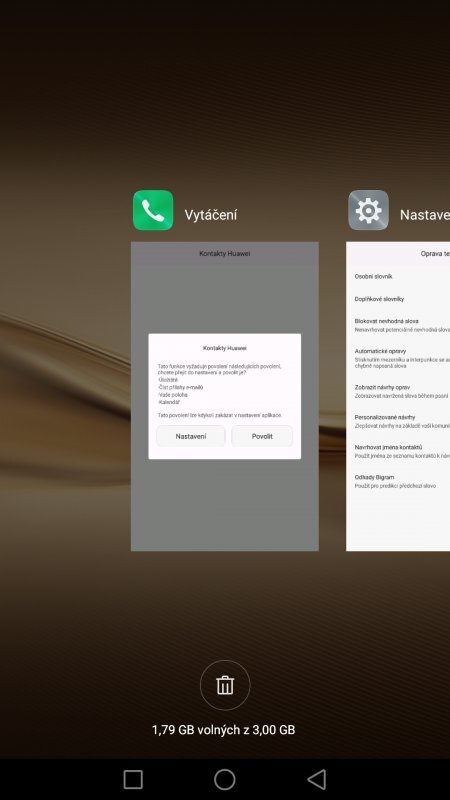Open the Vytáčení app preview card
The height and width of the screenshot is (800, 450).
[x=225, y=396]
